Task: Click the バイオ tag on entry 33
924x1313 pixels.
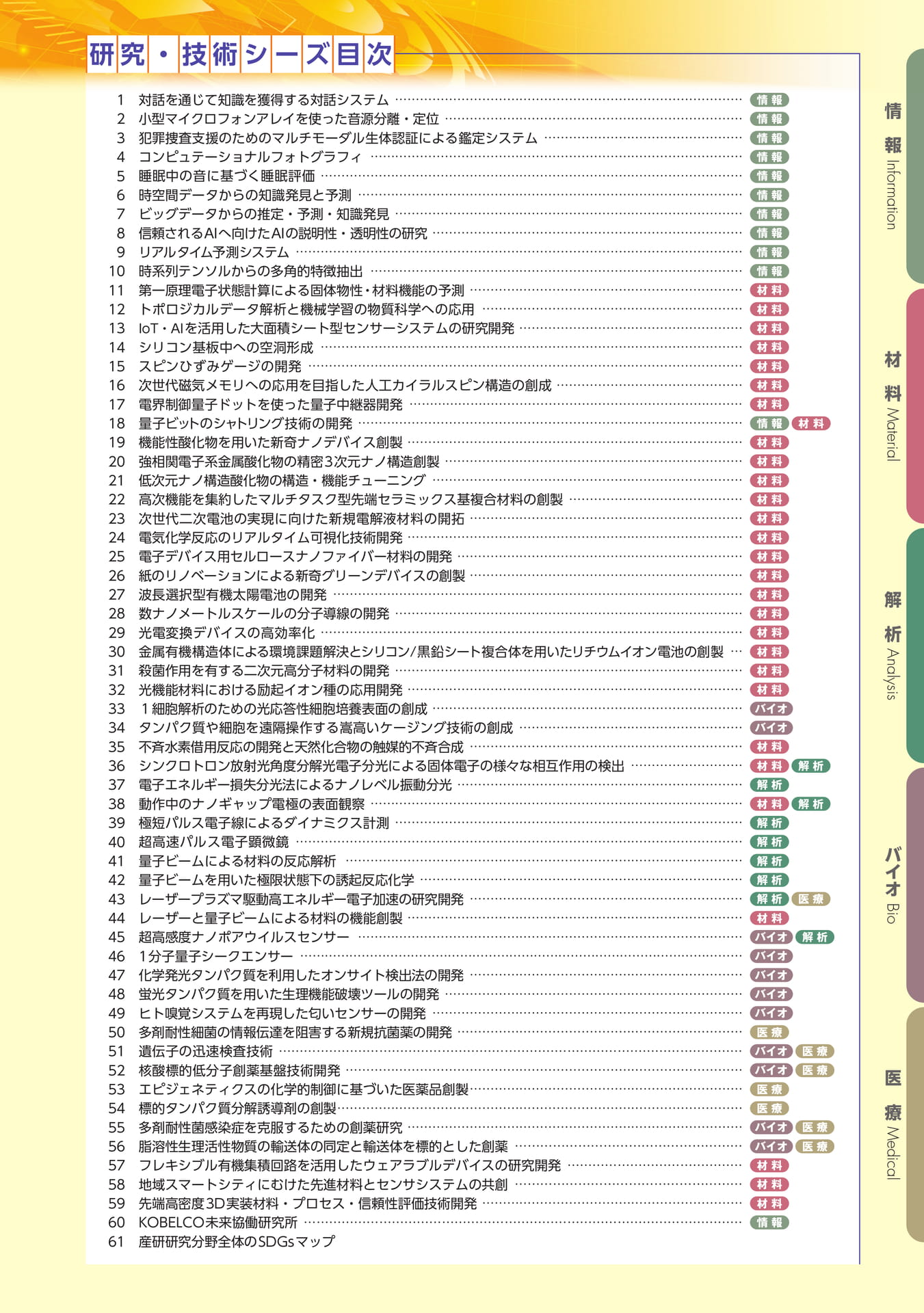Action: [771, 709]
